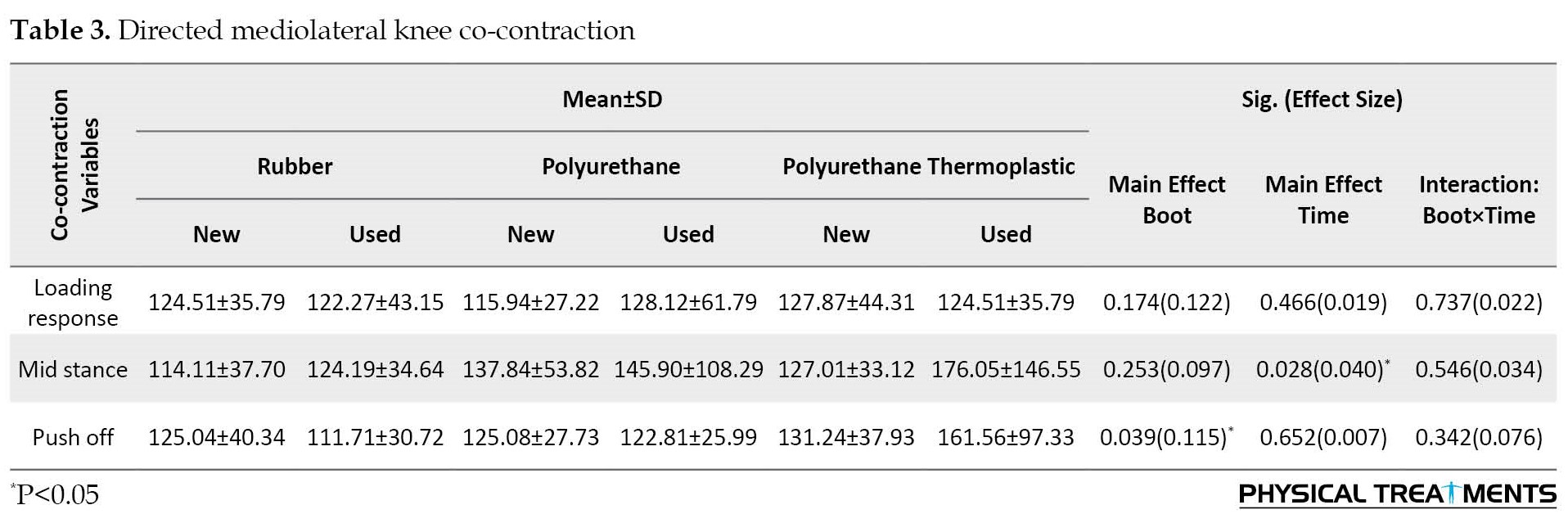Select the Mid stance row label
The image size is (1568, 514).
tap(73, 370)
